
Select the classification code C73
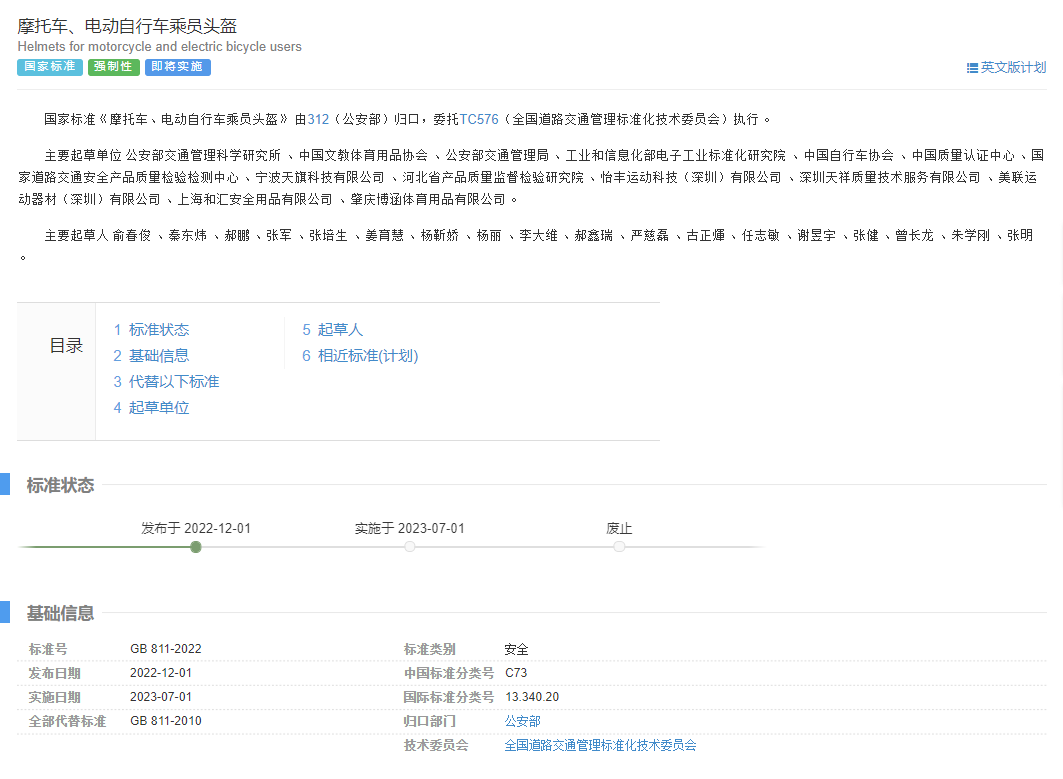(x=516, y=673)
